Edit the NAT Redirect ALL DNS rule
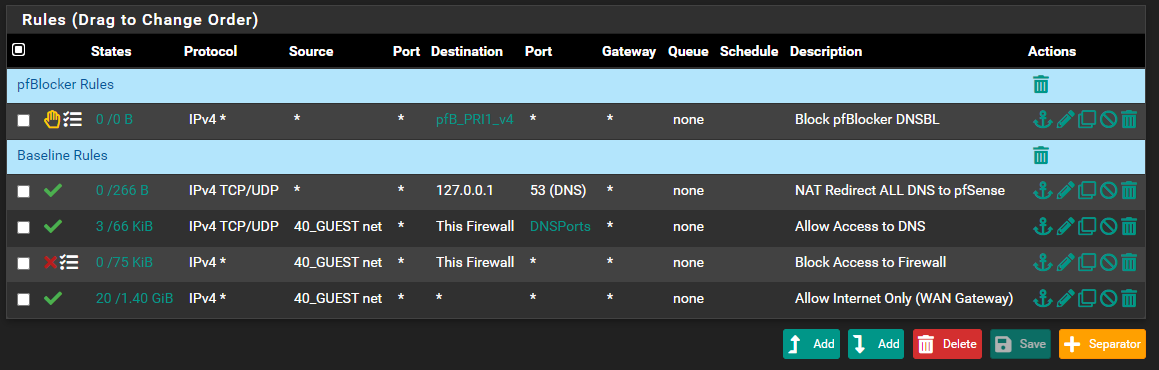1159x370 pixels. pos(1064,191)
